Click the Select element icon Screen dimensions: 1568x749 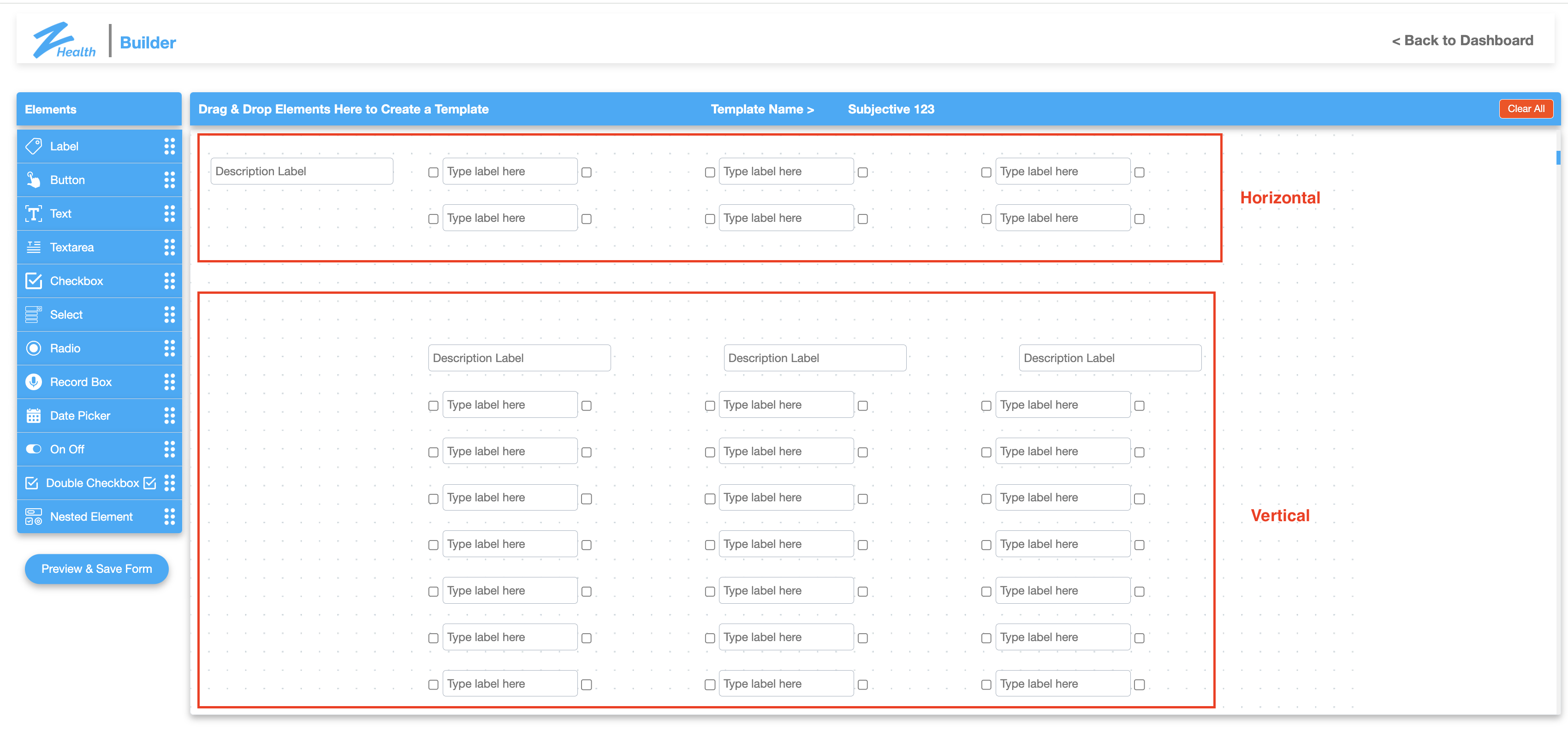[x=34, y=314]
